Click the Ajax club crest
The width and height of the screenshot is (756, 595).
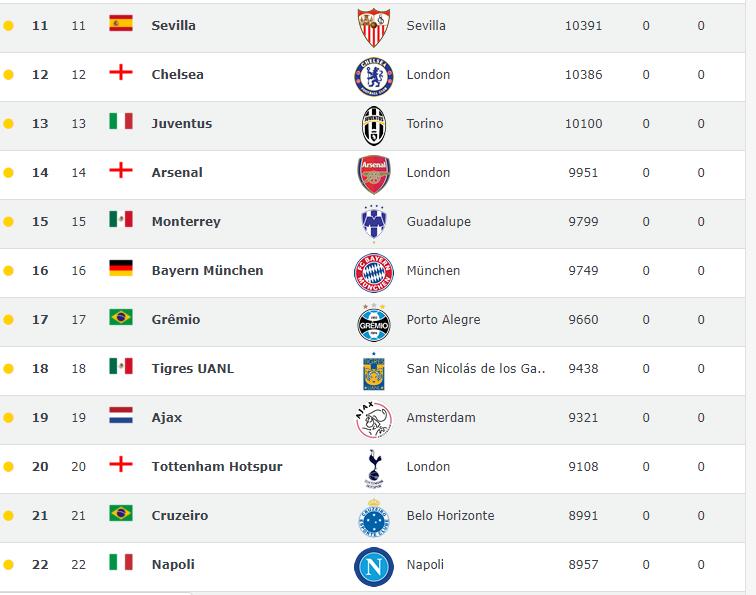(374, 419)
